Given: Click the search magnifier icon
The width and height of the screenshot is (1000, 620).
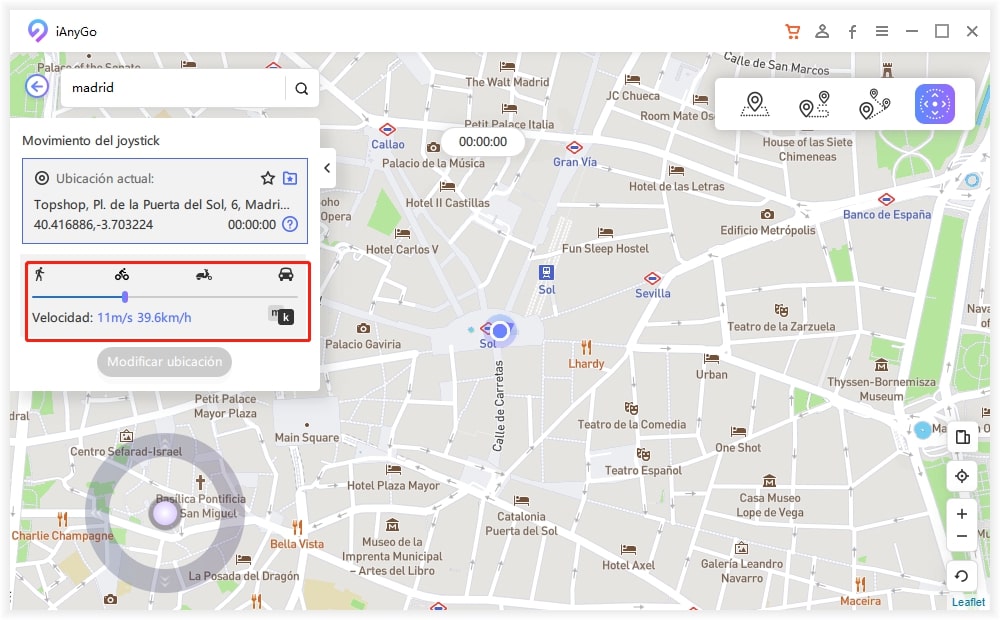Looking at the screenshot, I should point(301,88).
